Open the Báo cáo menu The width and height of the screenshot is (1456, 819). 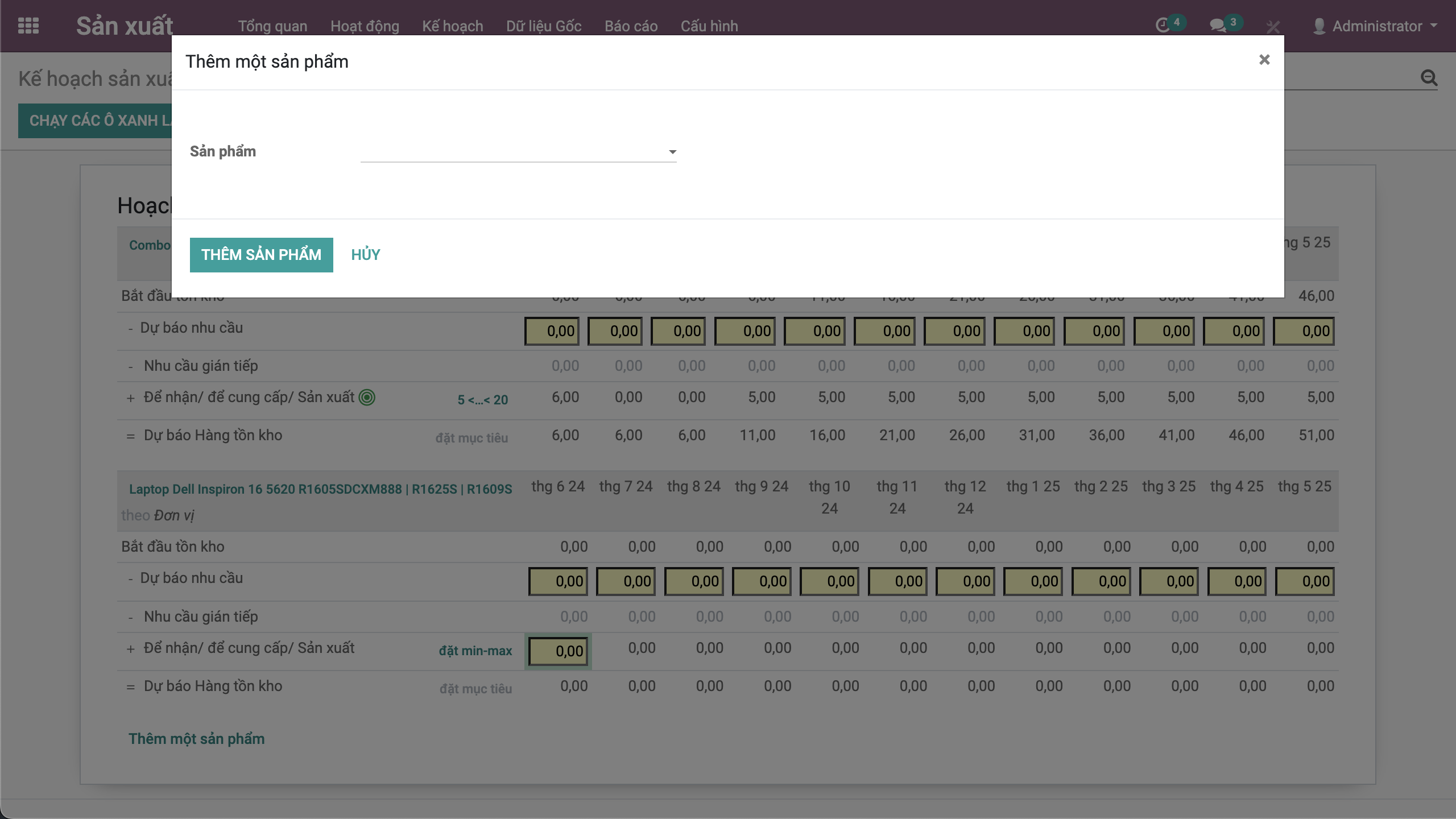631,26
